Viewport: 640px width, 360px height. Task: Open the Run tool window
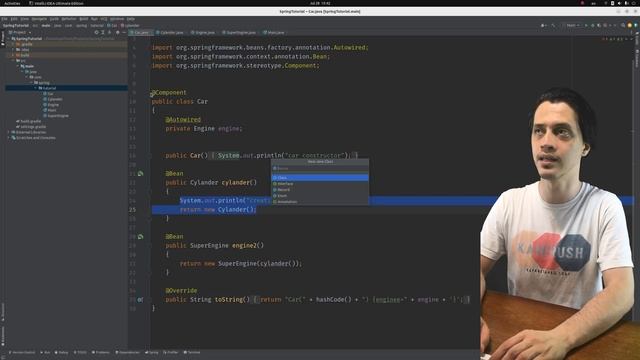[45, 352]
